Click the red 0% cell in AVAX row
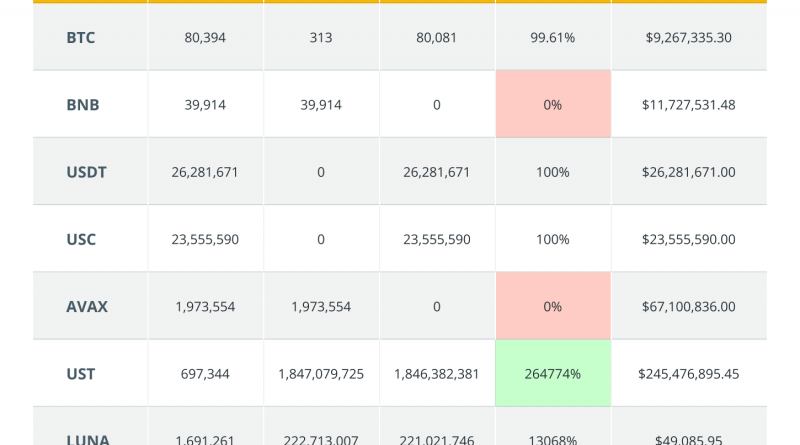 553,306
